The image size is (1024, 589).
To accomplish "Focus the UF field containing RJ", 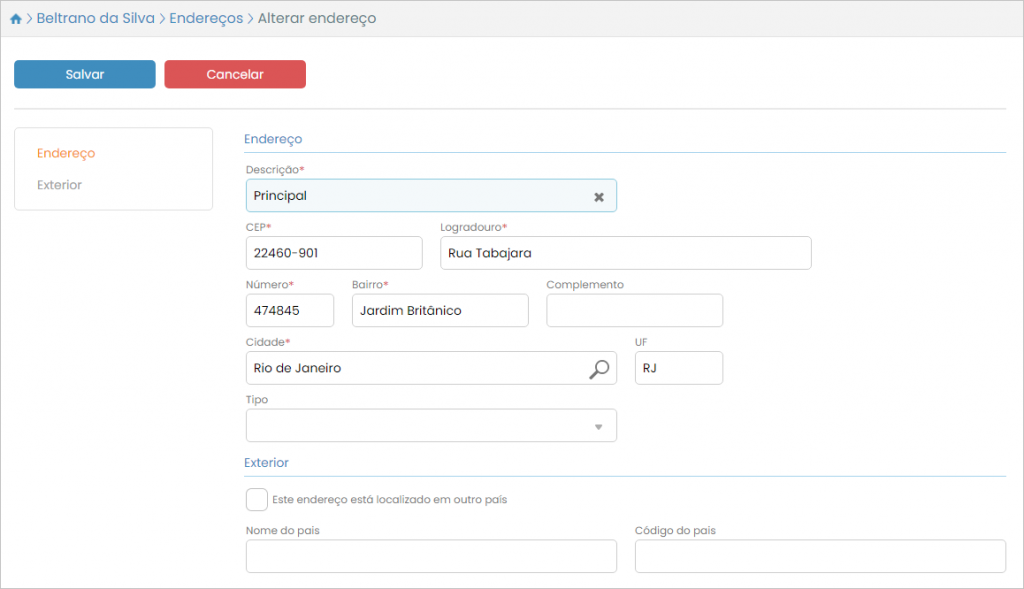I will point(678,368).
